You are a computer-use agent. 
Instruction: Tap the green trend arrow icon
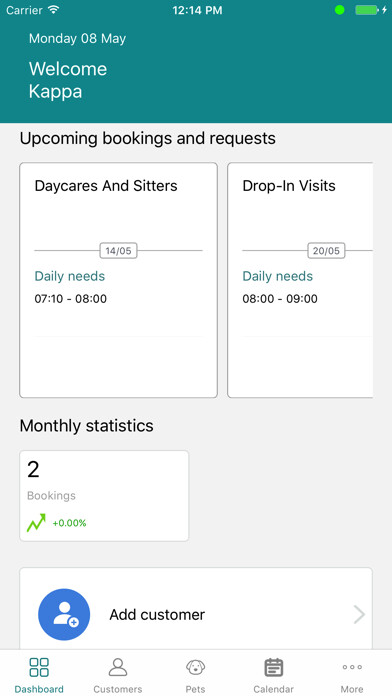coord(36,523)
